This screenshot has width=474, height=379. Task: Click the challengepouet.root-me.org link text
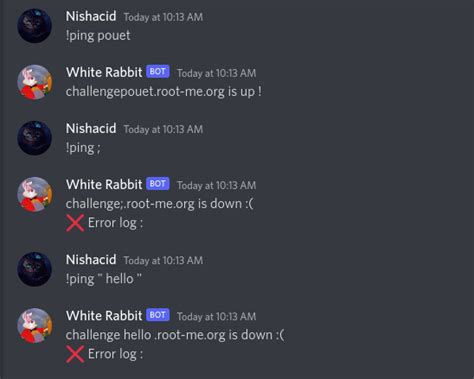pos(145,92)
